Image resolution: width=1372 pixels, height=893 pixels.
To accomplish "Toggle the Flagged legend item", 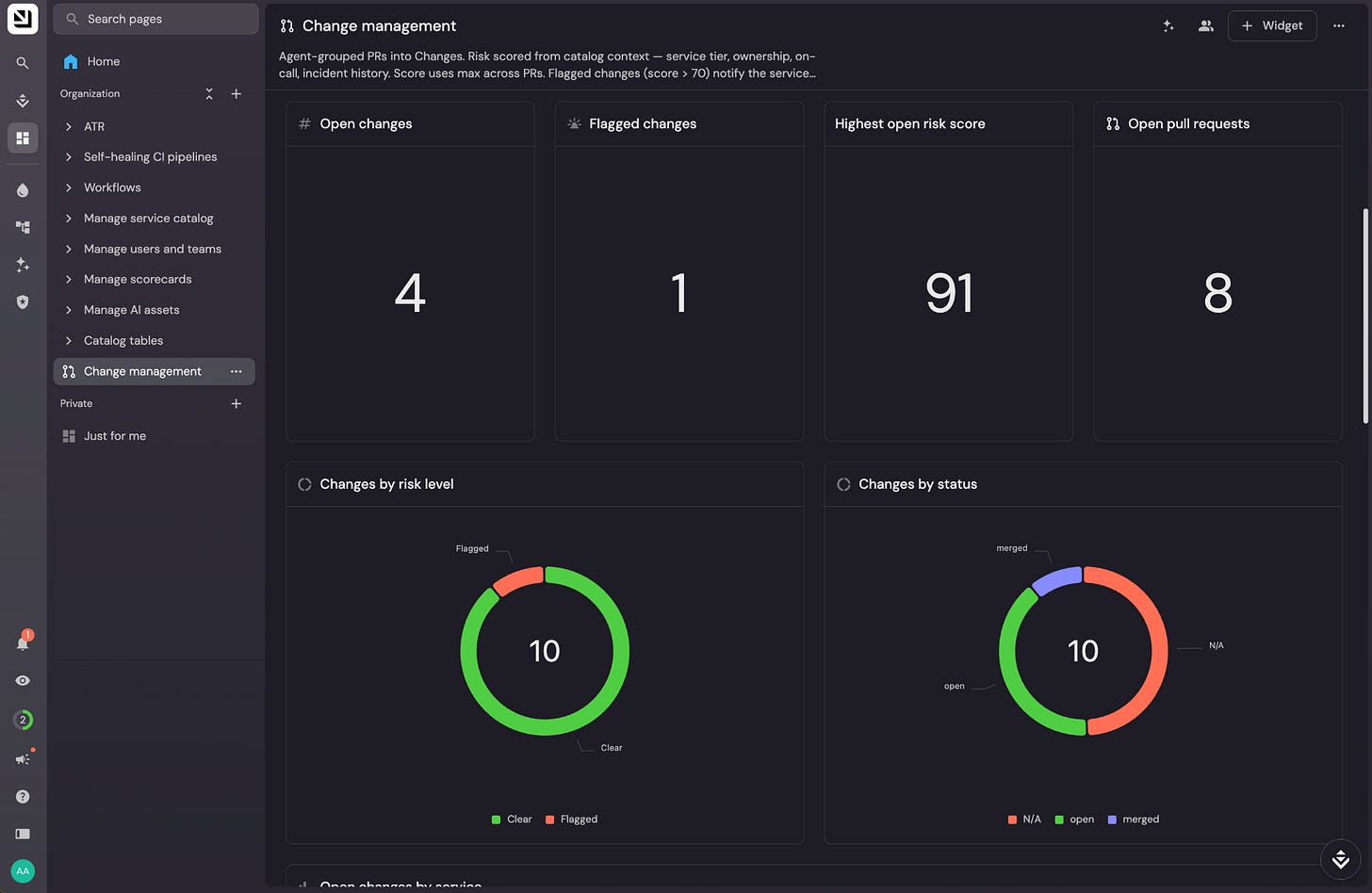I will pyautogui.click(x=571, y=820).
